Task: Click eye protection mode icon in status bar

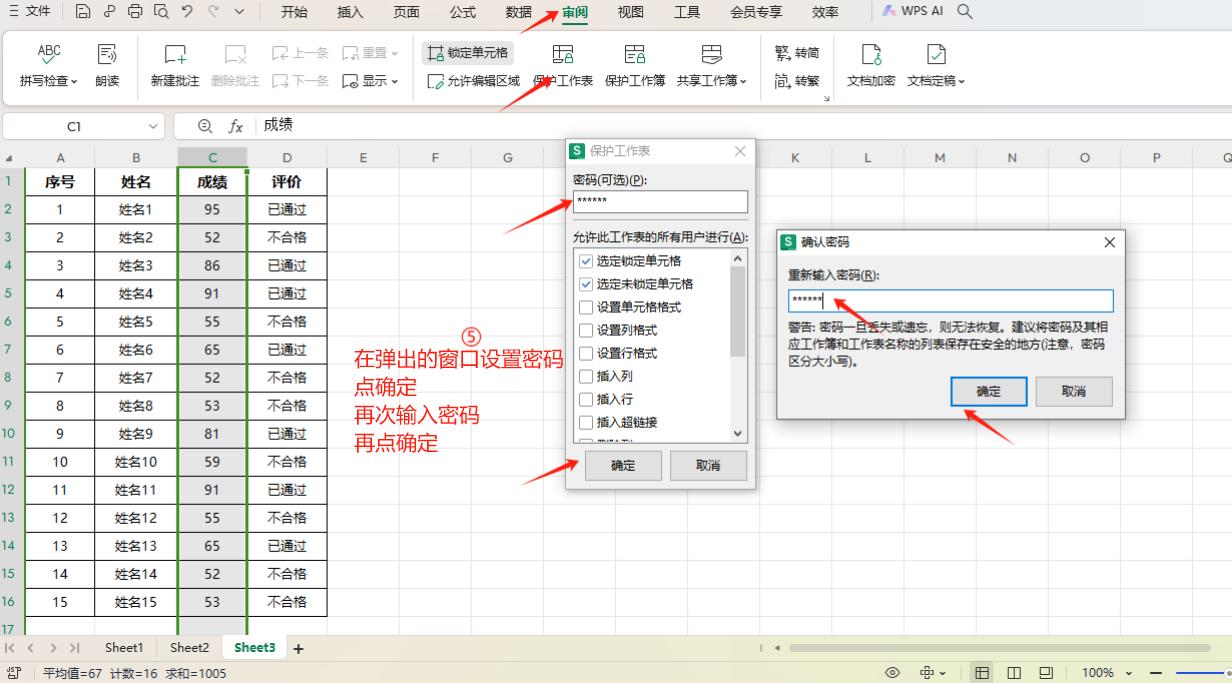Action: click(893, 673)
